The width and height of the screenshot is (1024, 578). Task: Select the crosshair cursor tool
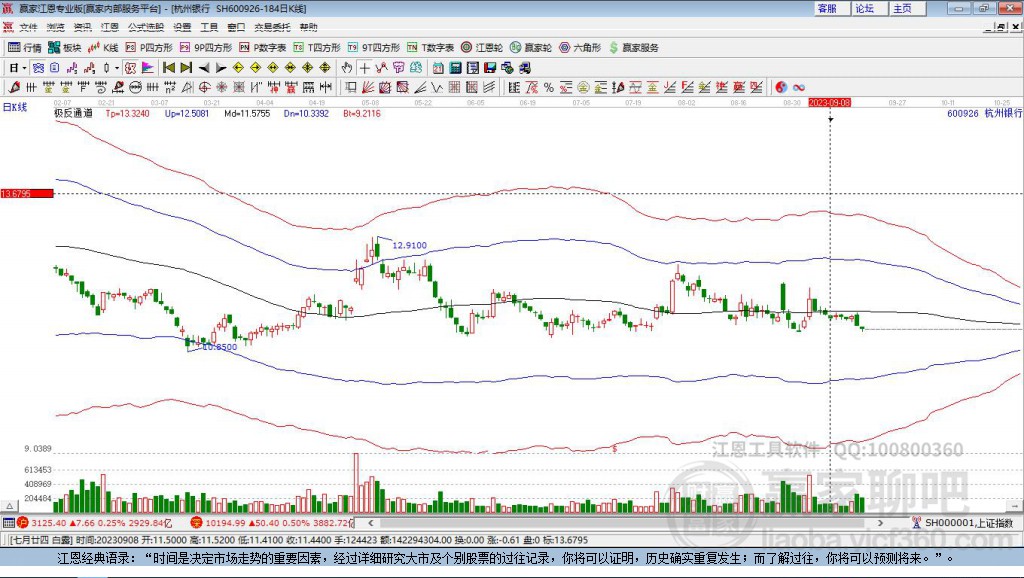(x=364, y=68)
